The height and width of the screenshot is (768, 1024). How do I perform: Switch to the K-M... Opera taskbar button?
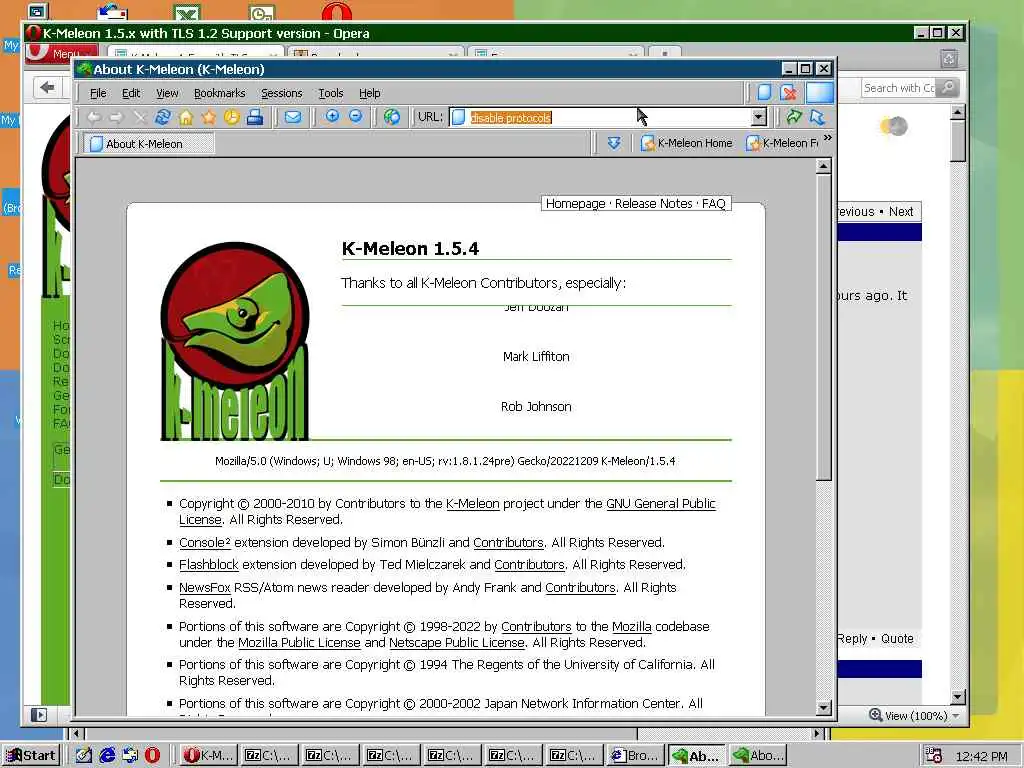[x=208, y=756]
